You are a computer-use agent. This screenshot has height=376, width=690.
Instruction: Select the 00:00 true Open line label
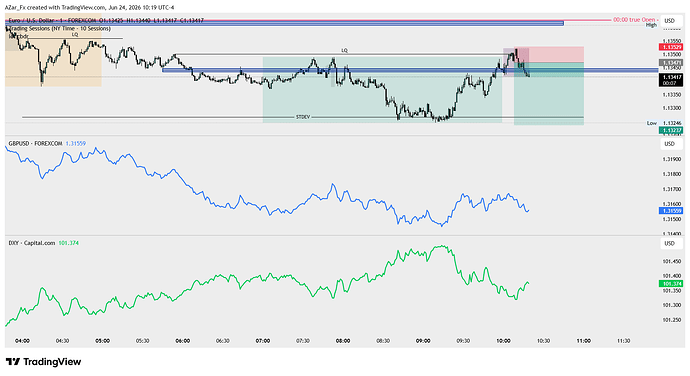635,20
